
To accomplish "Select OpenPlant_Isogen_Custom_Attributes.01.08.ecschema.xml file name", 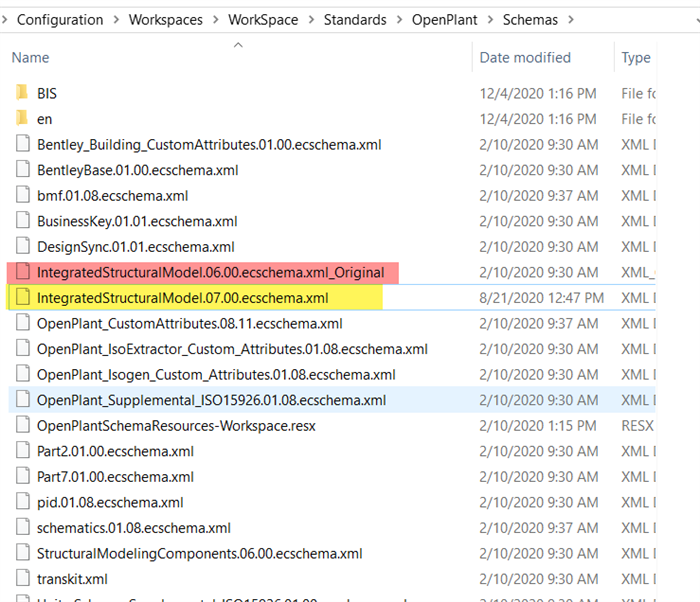I will (x=216, y=375).
